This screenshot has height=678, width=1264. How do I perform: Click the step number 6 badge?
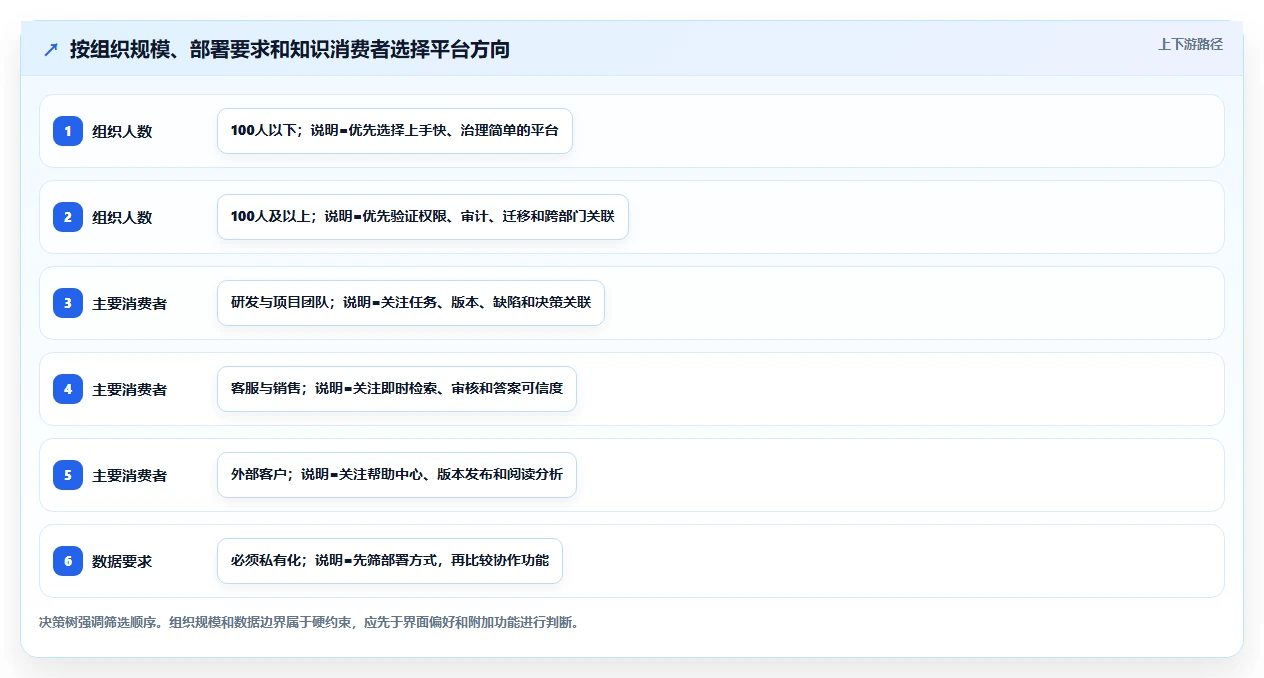[68, 561]
